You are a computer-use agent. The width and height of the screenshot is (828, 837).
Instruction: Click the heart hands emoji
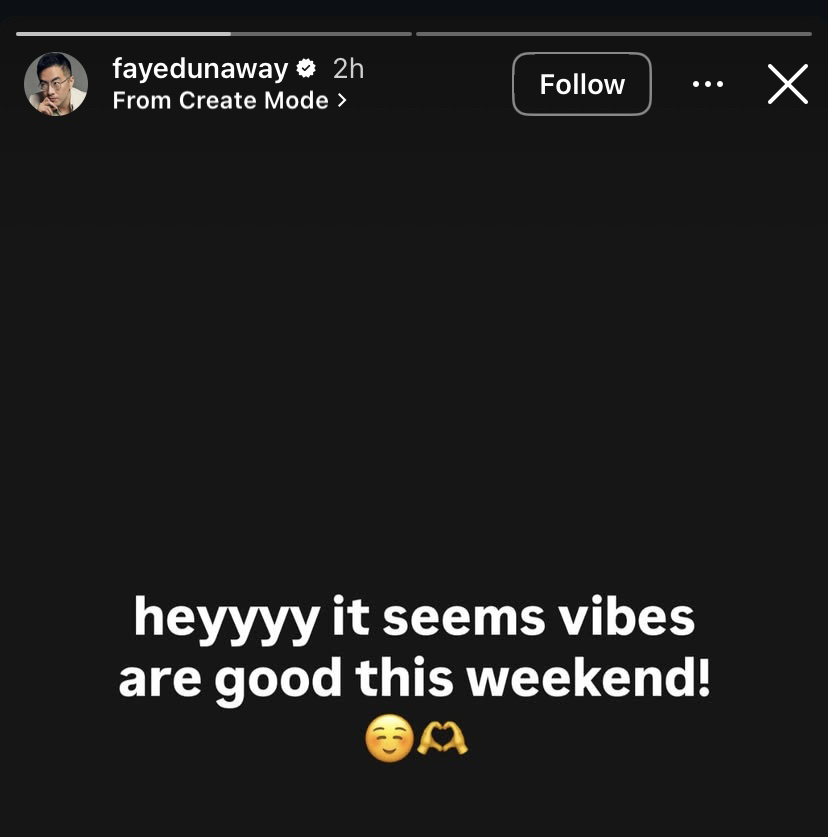click(442, 738)
